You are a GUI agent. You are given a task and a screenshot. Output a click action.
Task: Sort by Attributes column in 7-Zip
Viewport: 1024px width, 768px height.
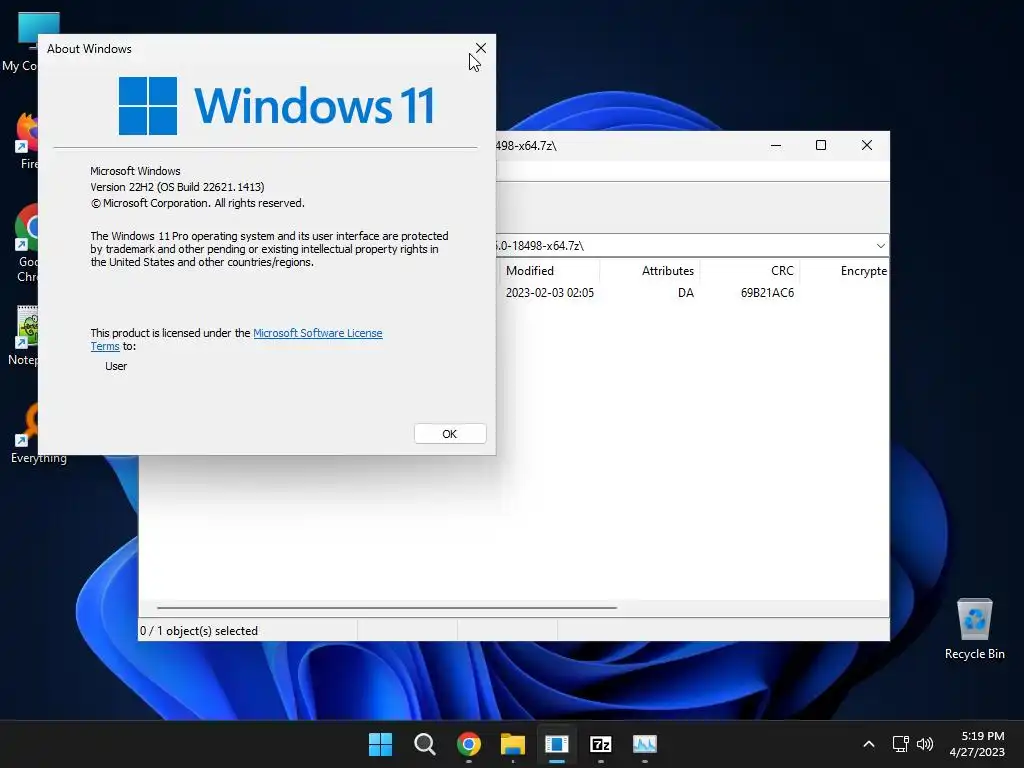(650, 270)
